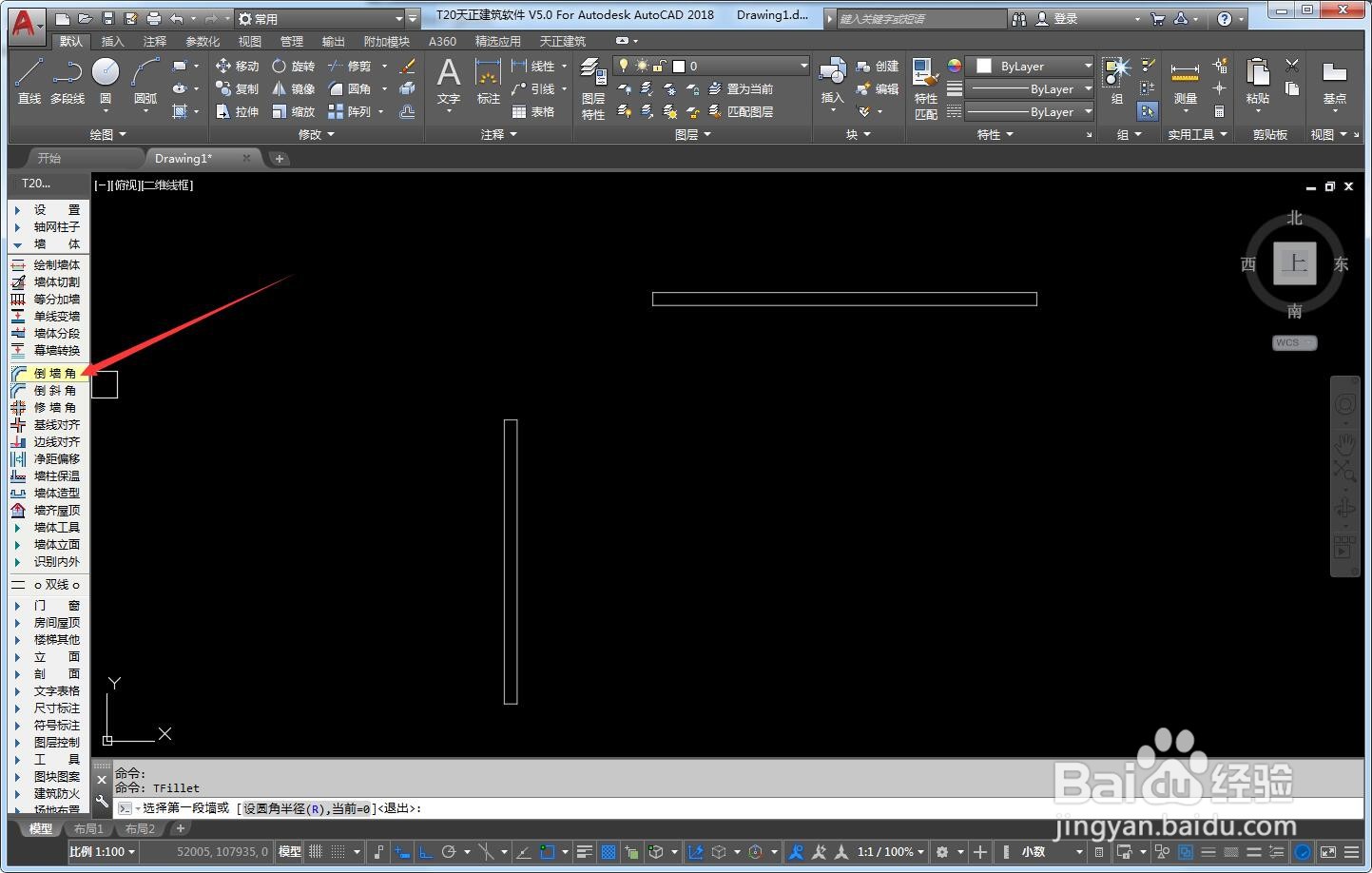
Task: Click the 拉伸 (Stretch) tool
Action: pyautogui.click(x=237, y=111)
